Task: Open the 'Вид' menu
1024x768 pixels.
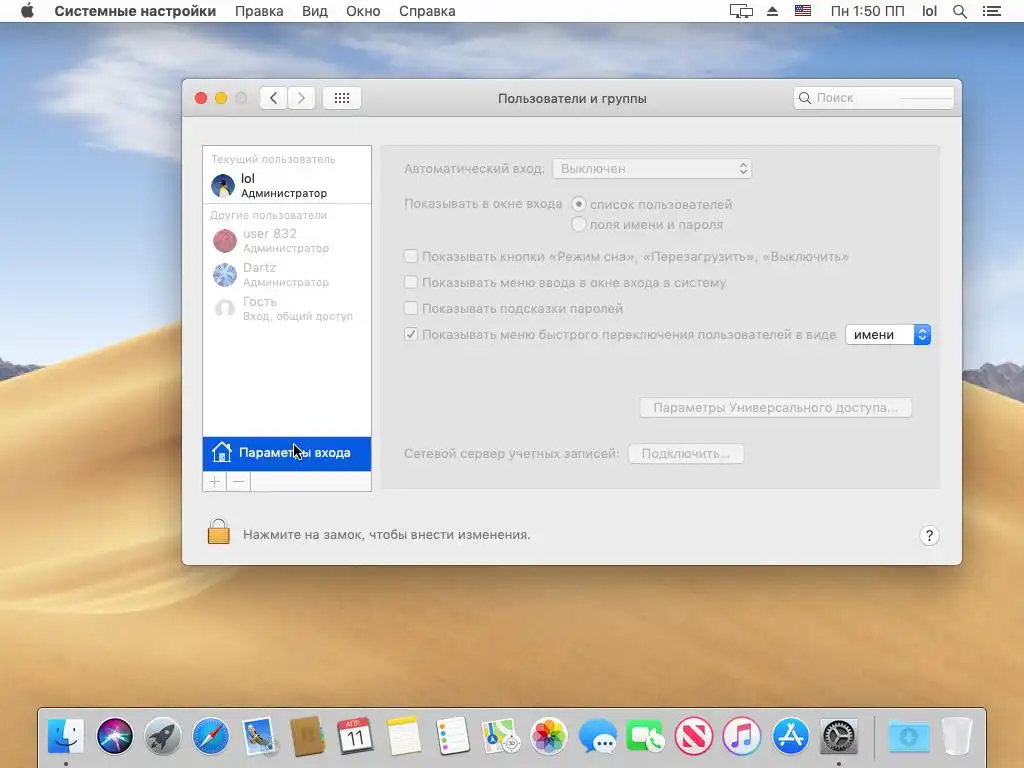Action: (315, 11)
